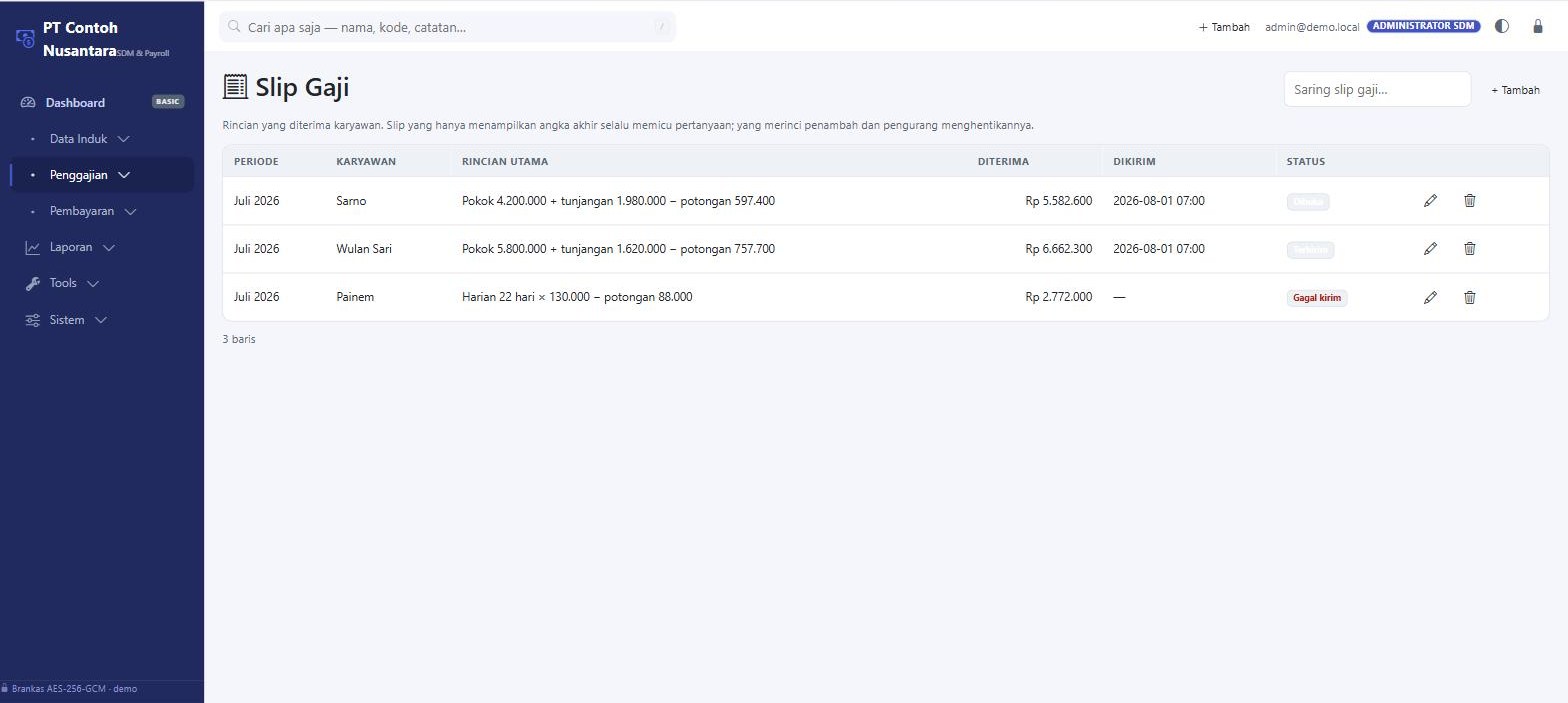Click the search magnifier icon
1568x703 pixels.
click(235, 27)
